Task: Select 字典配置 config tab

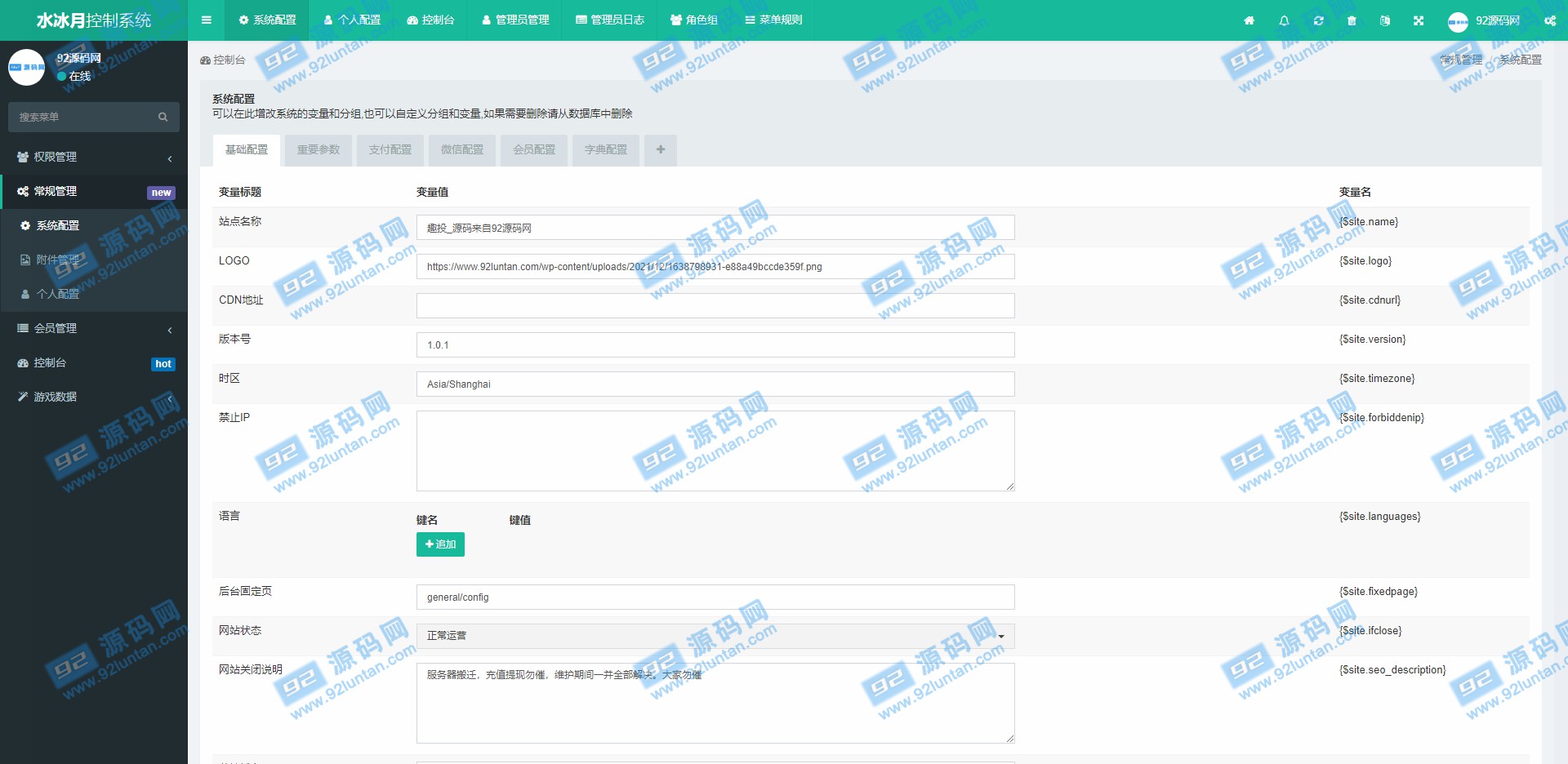Action: point(606,150)
